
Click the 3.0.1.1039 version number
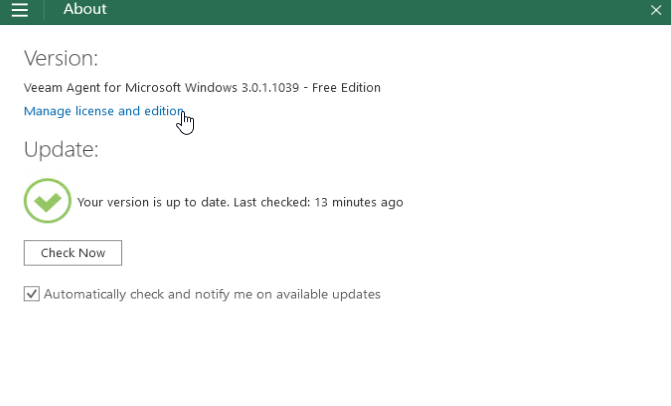coord(270,88)
